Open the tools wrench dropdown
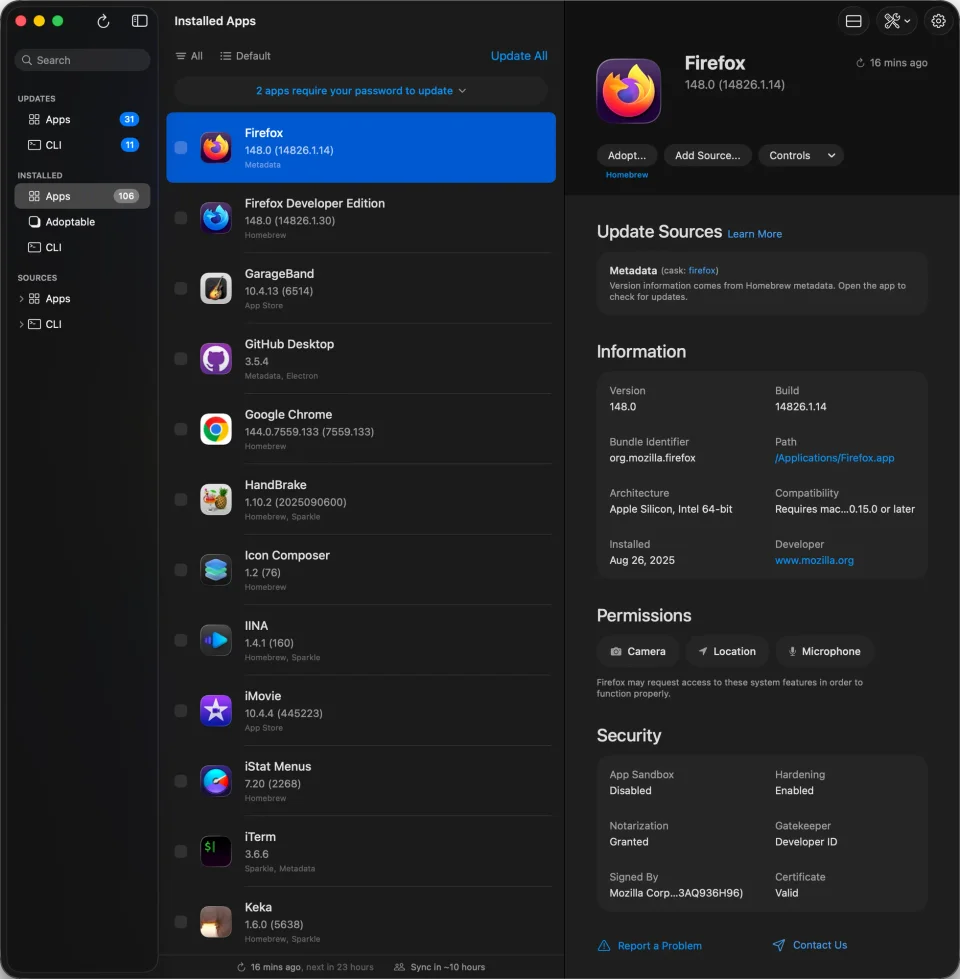This screenshot has width=960, height=979. point(897,21)
